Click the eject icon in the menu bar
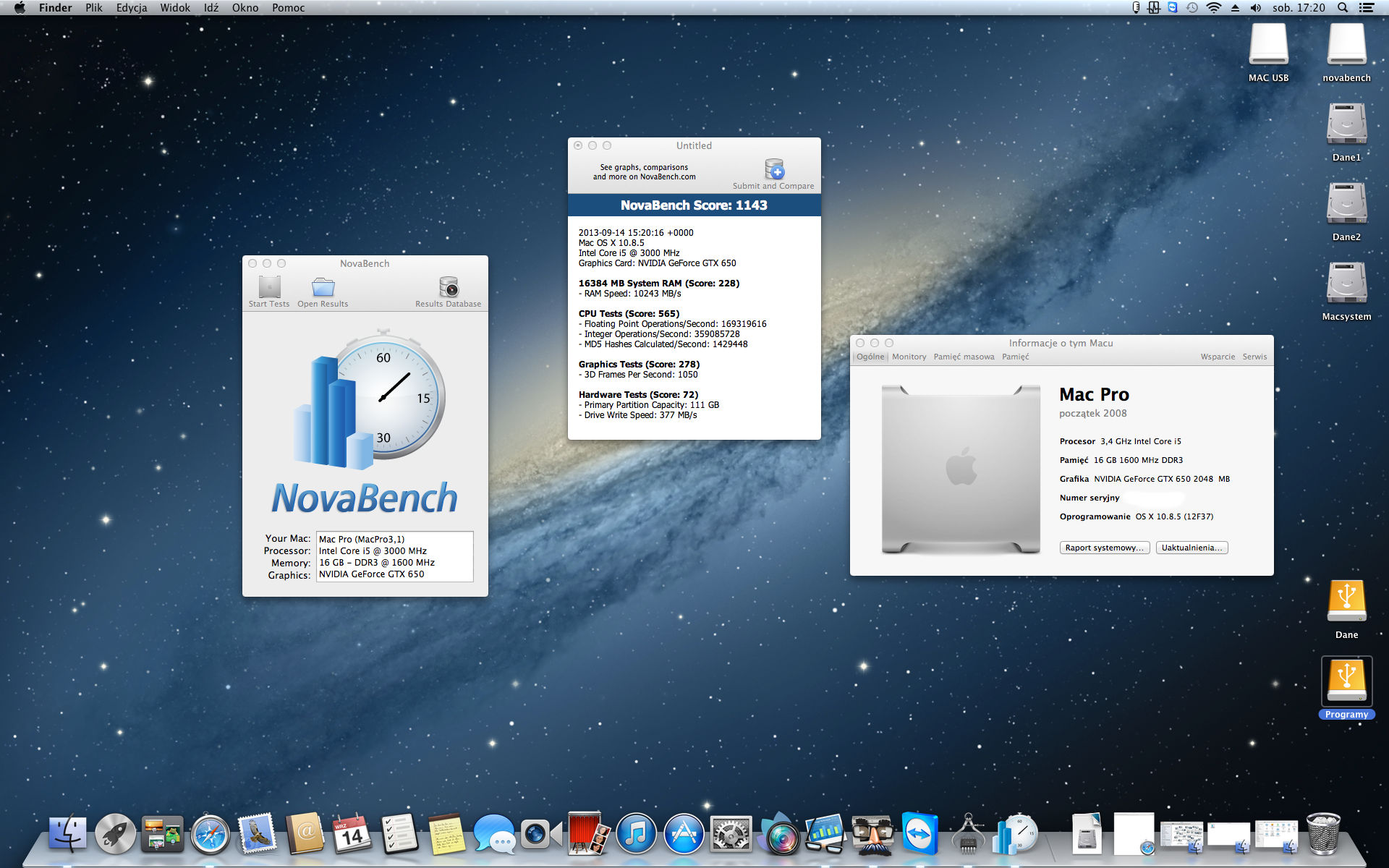Image resolution: width=1389 pixels, height=868 pixels. click(1235, 8)
